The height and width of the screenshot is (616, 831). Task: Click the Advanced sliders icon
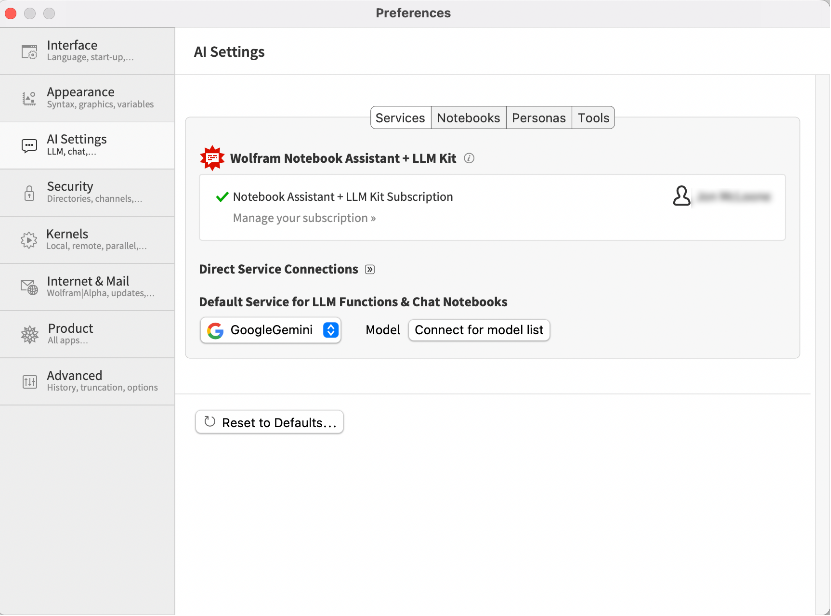click(29, 381)
